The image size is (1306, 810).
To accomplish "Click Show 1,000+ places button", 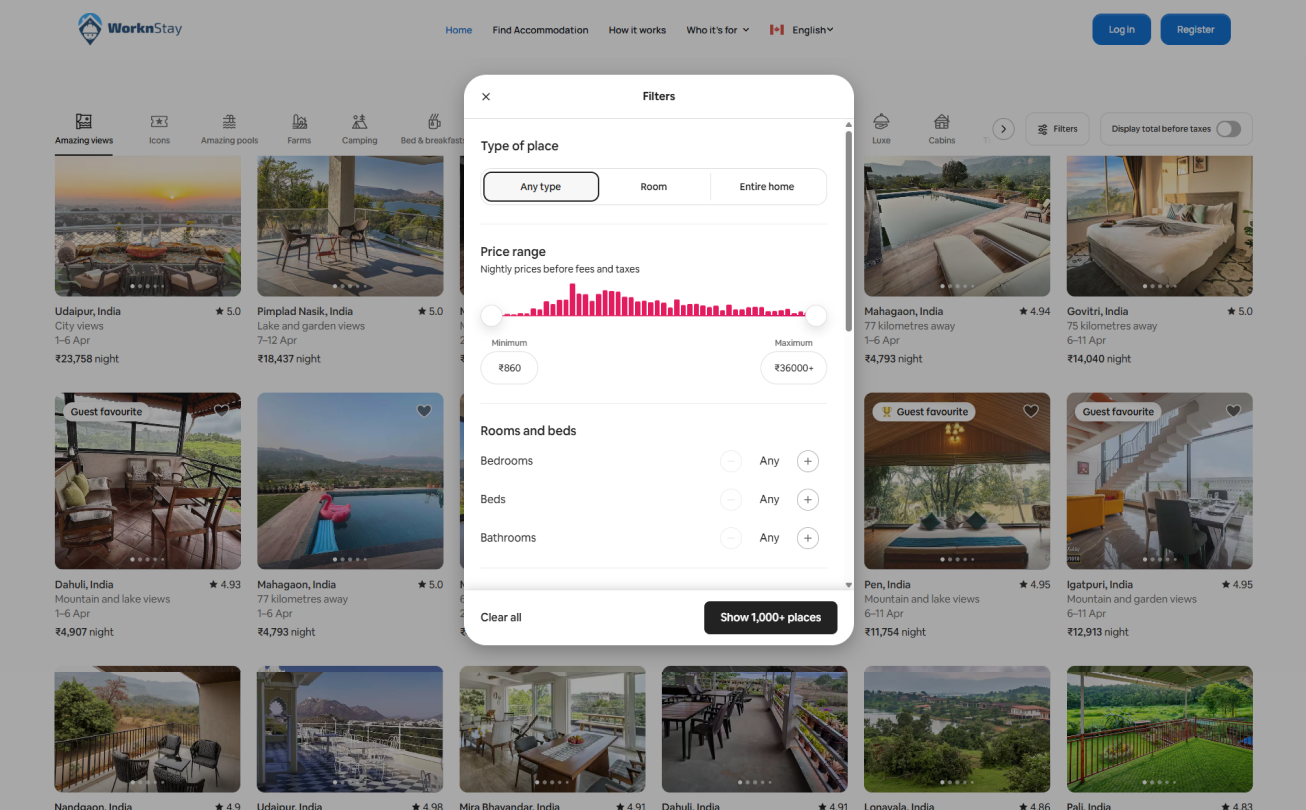I will (770, 618).
